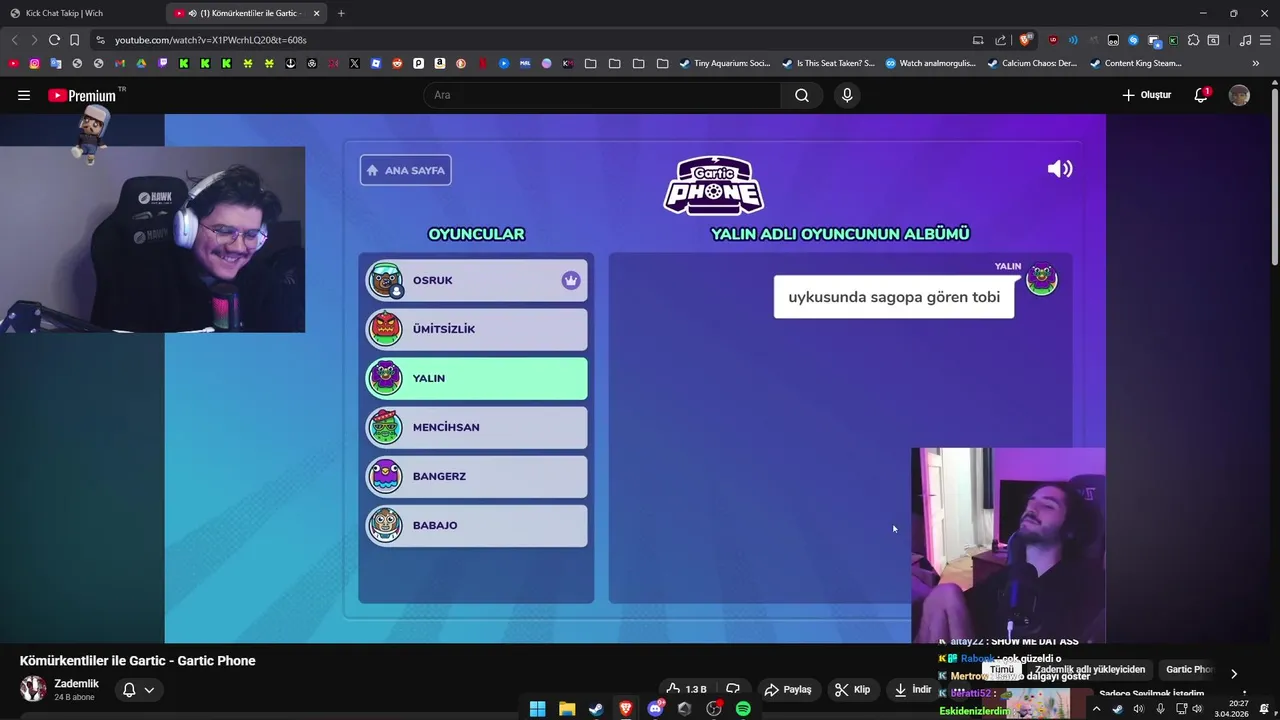Open the Steam taskbar icon
The width and height of the screenshot is (1280, 720).
[596, 709]
